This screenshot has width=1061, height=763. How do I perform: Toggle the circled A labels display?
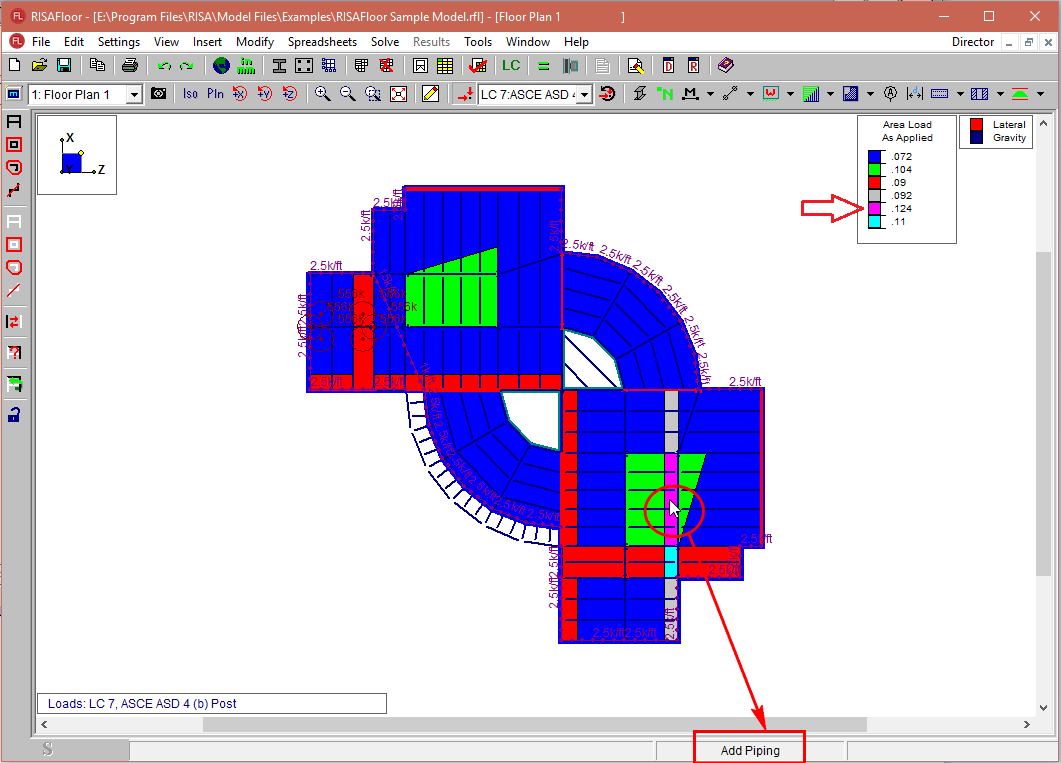(889, 94)
